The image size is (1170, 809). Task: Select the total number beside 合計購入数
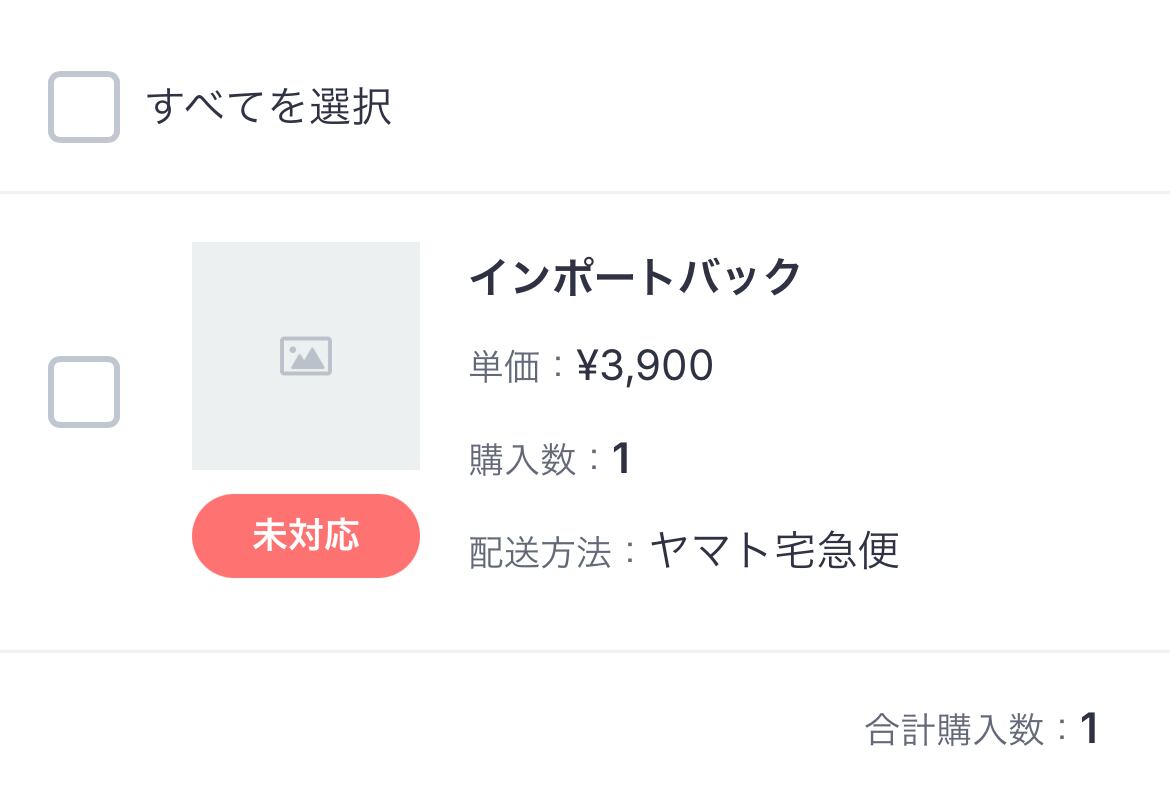[1089, 730]
